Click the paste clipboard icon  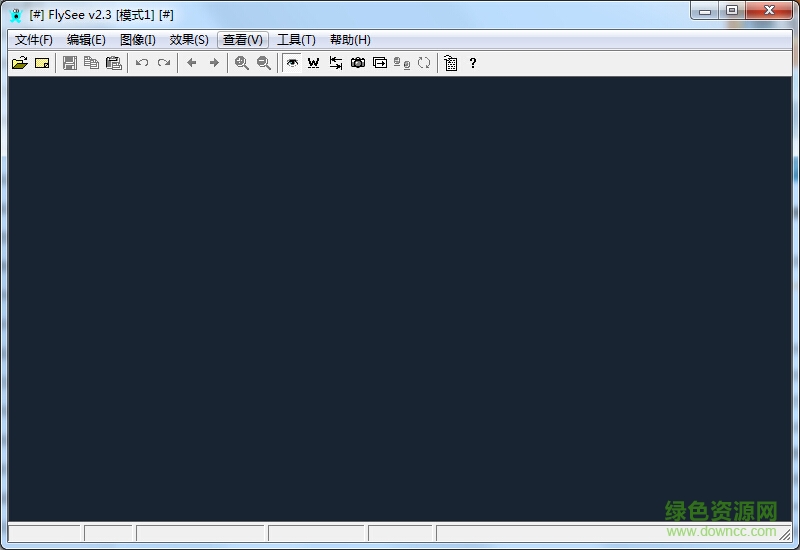click(x=113, y=63)
